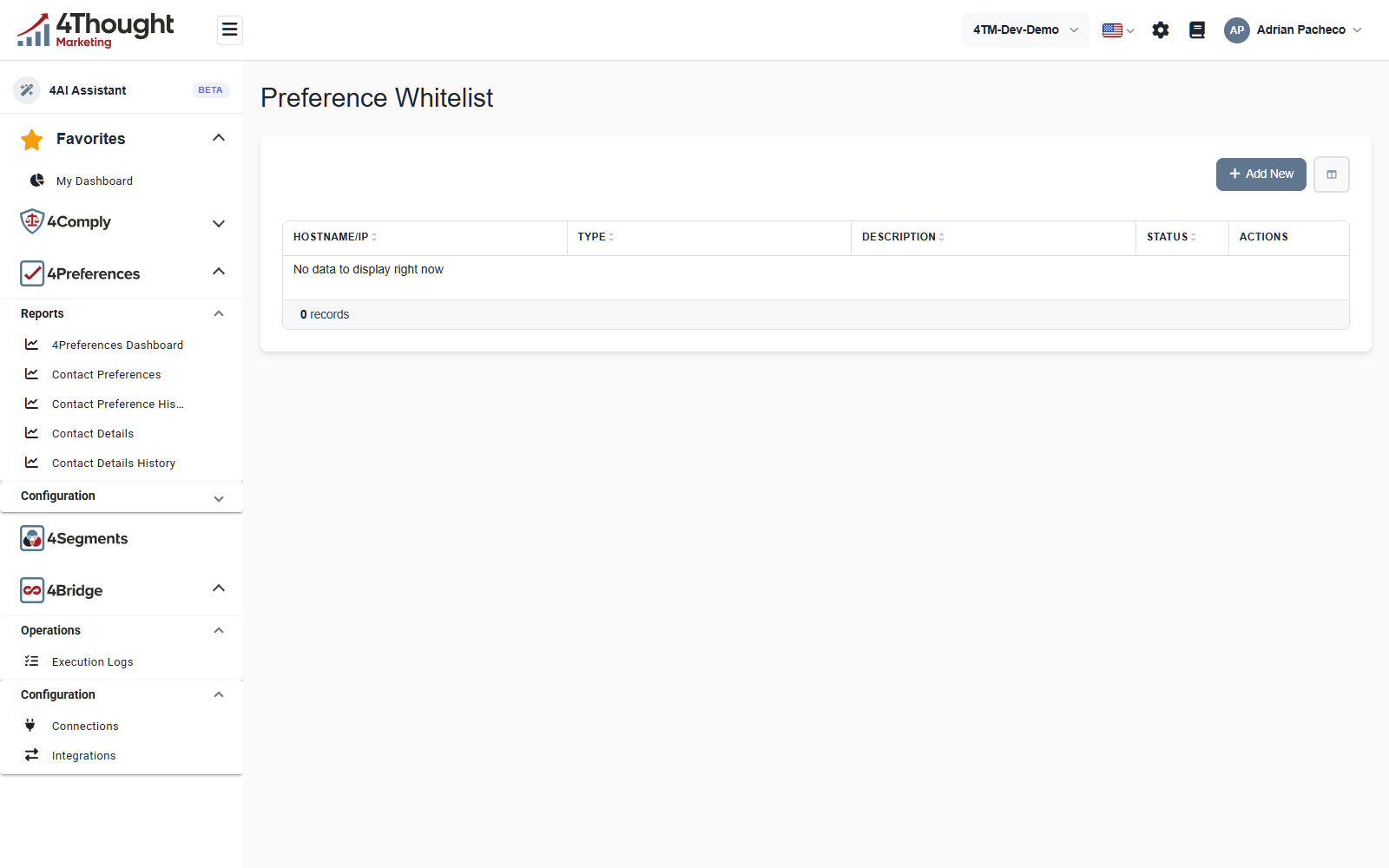The image size is (1389, 868).
Task: Click the 4Preferences checkmark icon
Action: click(x=32, y=273)
